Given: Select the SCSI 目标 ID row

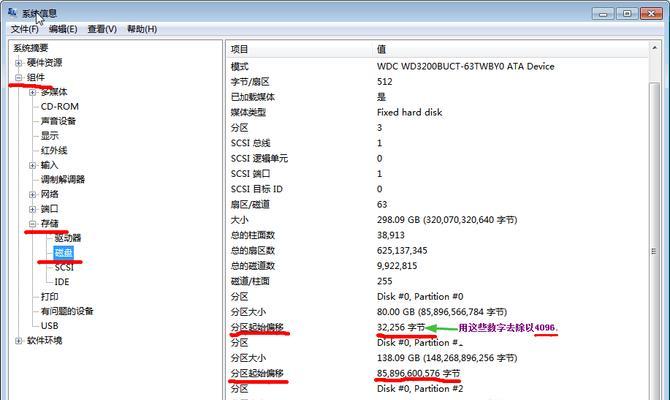Looking at the screenshot, I should click(437, 189).
